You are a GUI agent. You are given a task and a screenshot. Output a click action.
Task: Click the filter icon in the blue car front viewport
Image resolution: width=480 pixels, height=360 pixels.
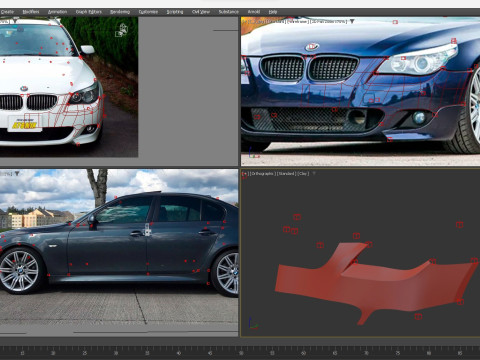coord(352,22)
